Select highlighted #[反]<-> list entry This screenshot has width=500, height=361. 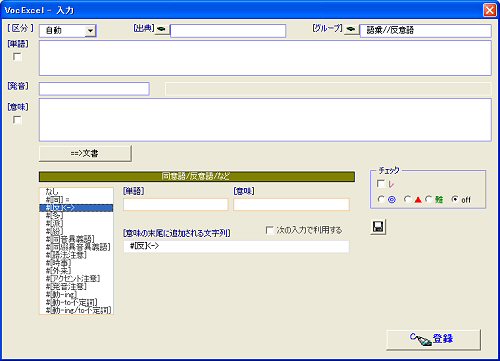[76, 208]
